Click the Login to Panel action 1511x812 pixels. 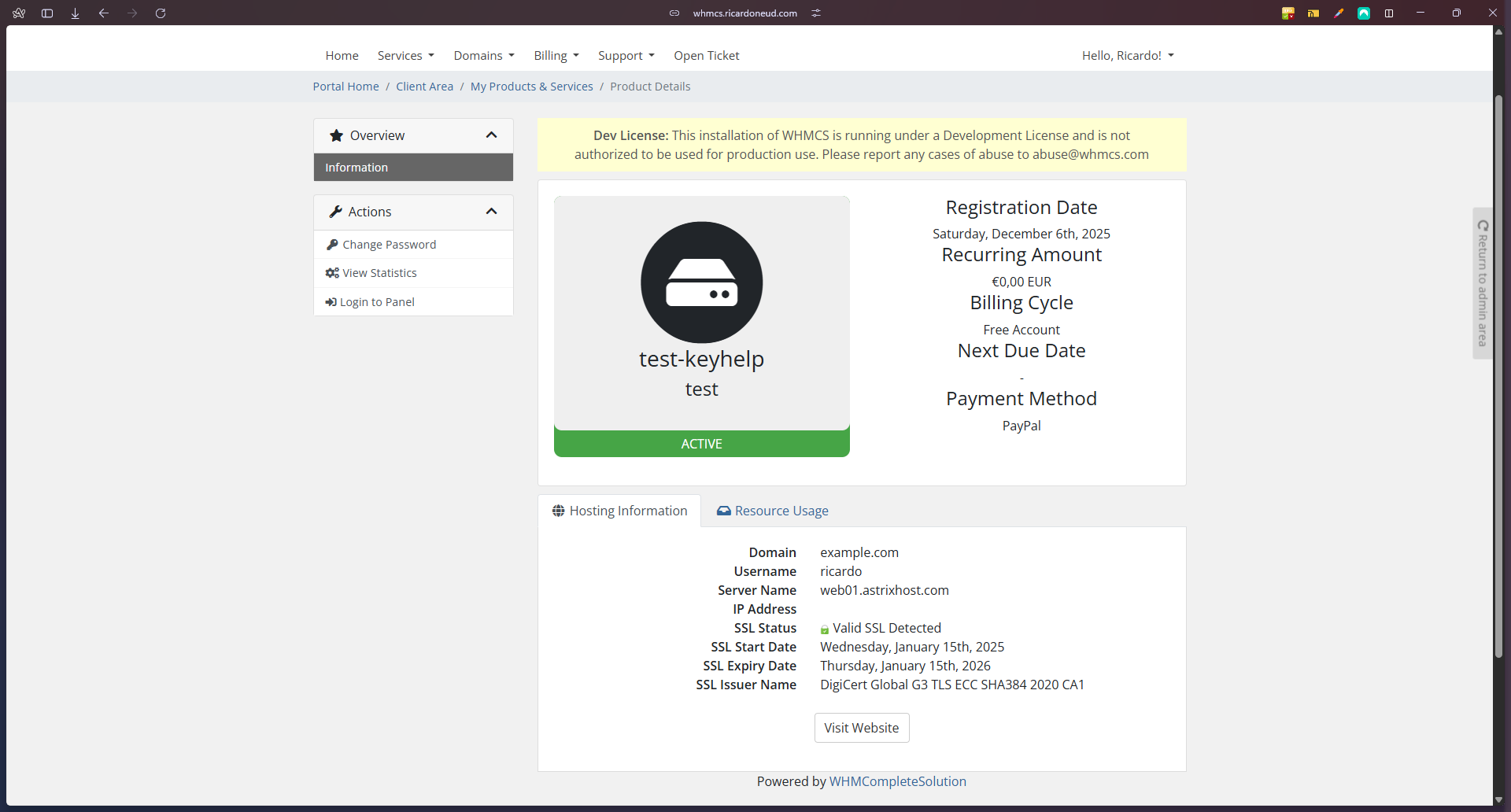click(x=376, y=302)
